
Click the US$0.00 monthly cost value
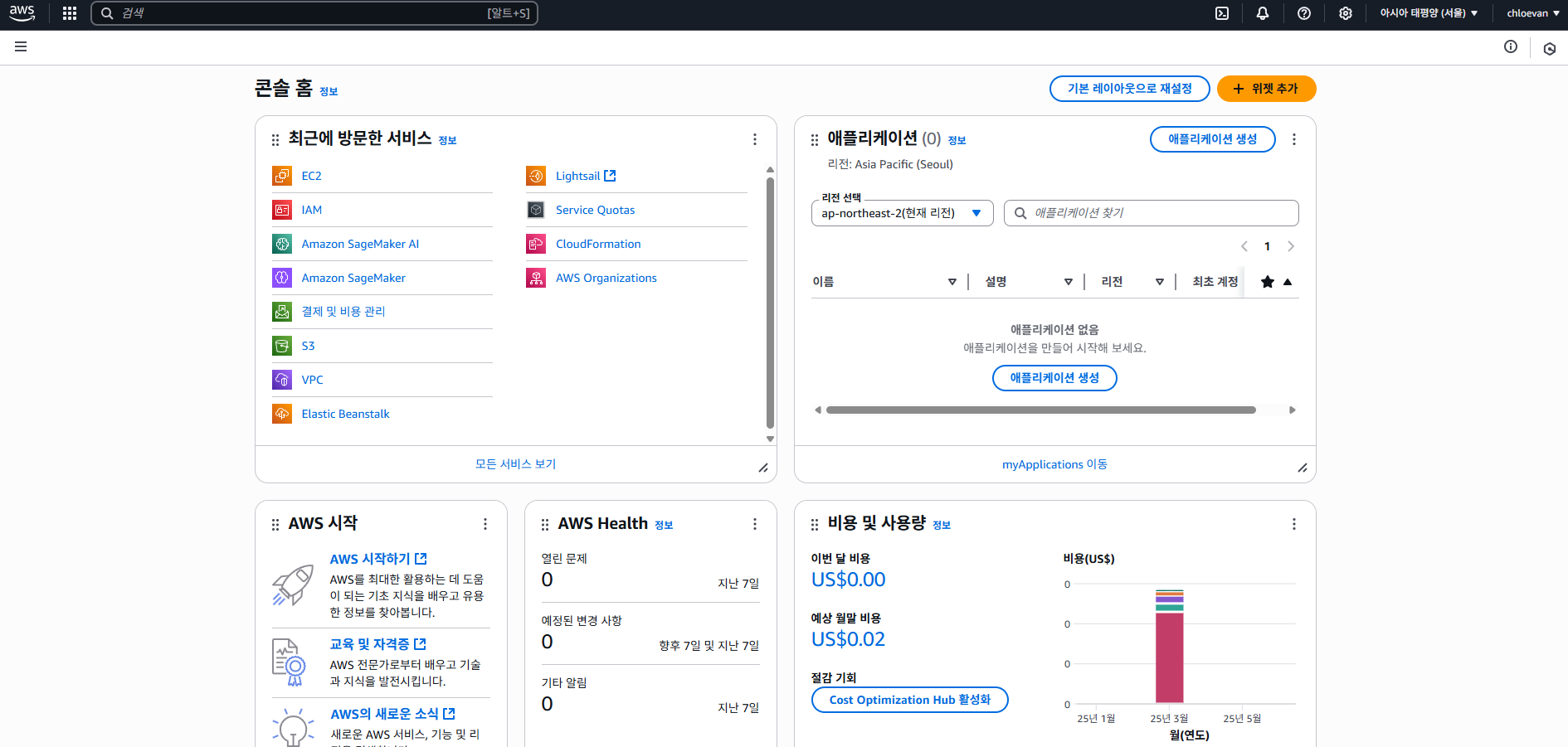848,580
